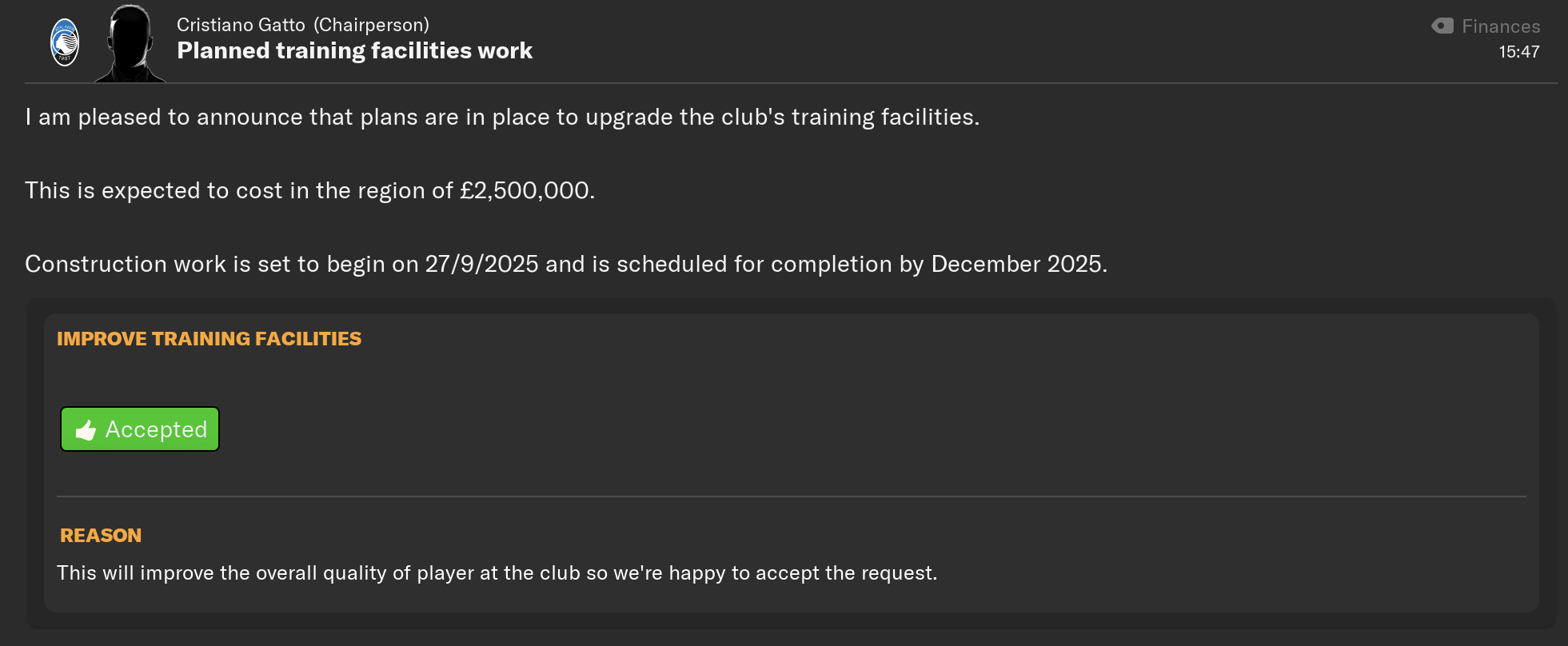1568x646 pixels.
Task: Click the divider line above REASON
Action: (791, 496)
